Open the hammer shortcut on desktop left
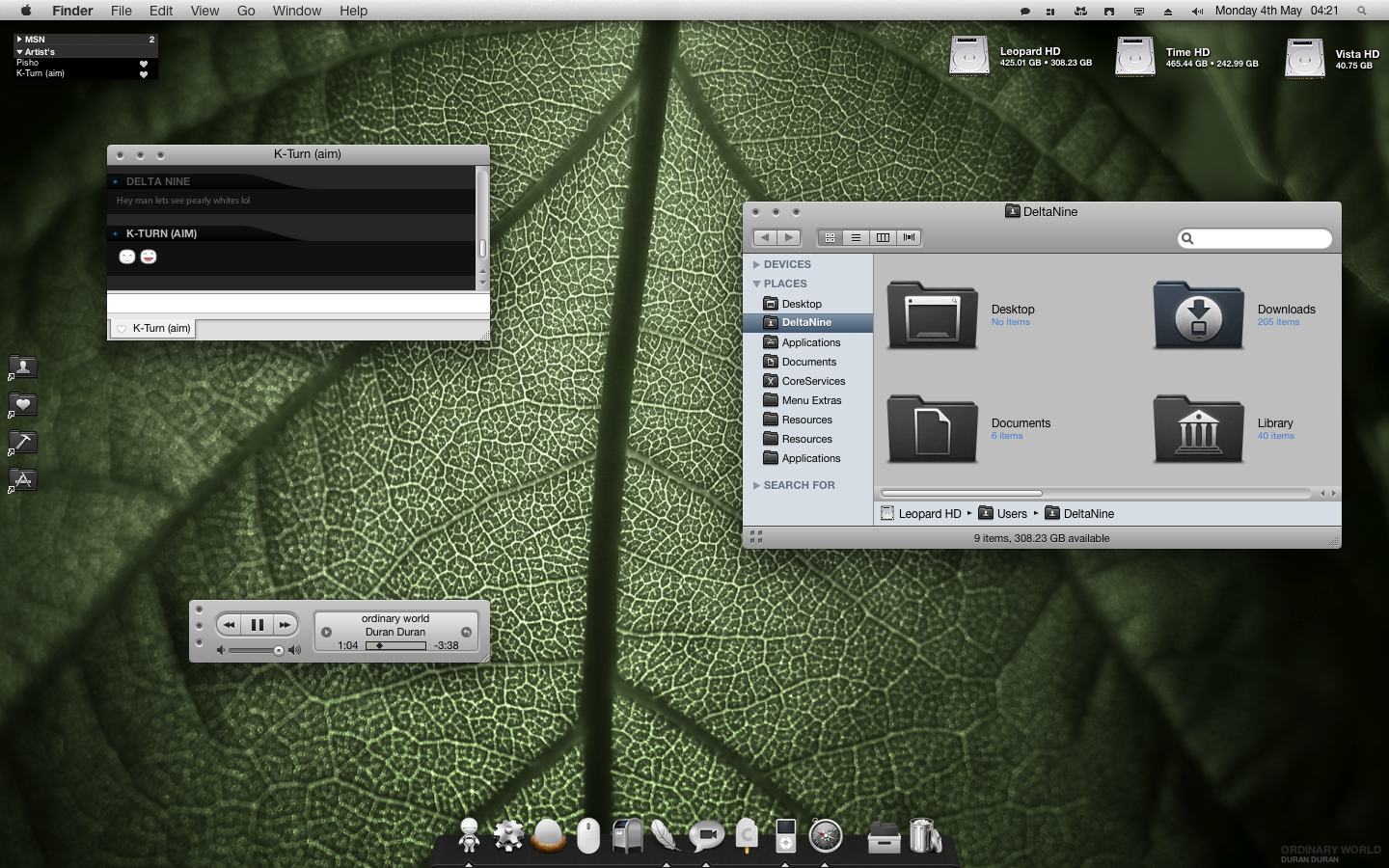1389x868 pixels. point(23,442)
